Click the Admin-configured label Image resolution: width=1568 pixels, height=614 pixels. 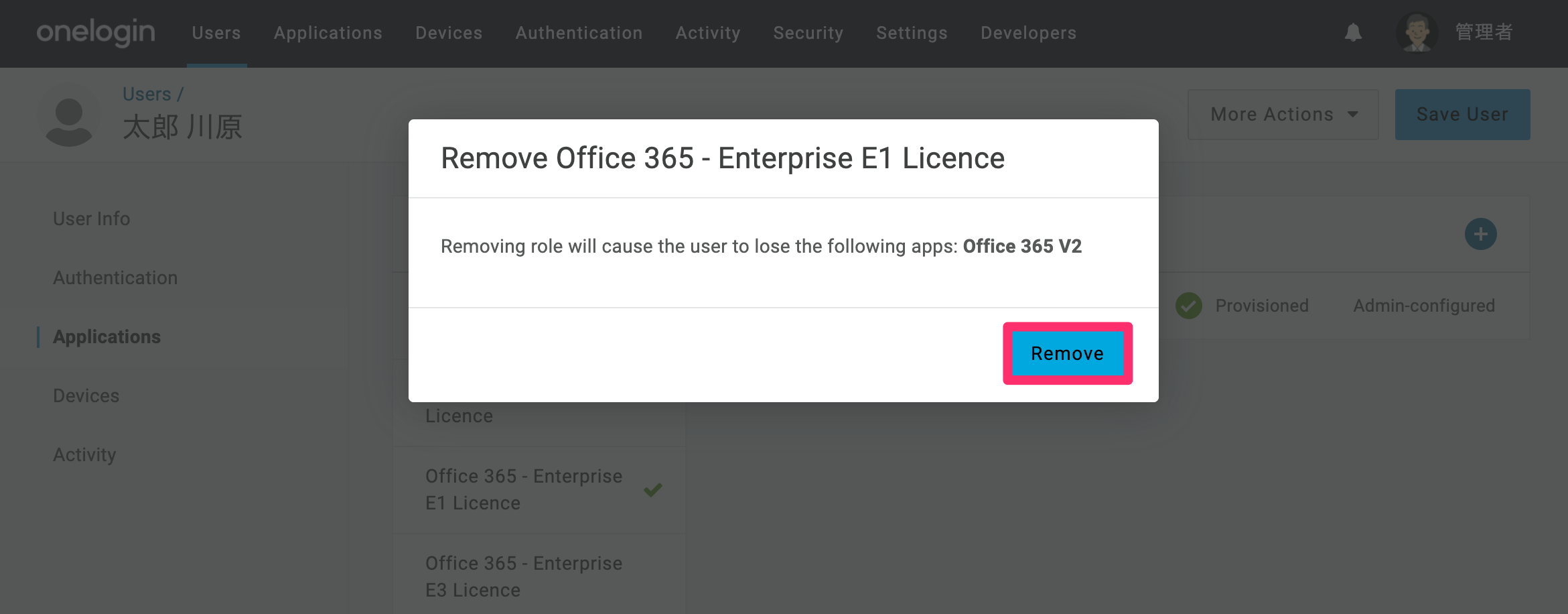pos(1424,306)
